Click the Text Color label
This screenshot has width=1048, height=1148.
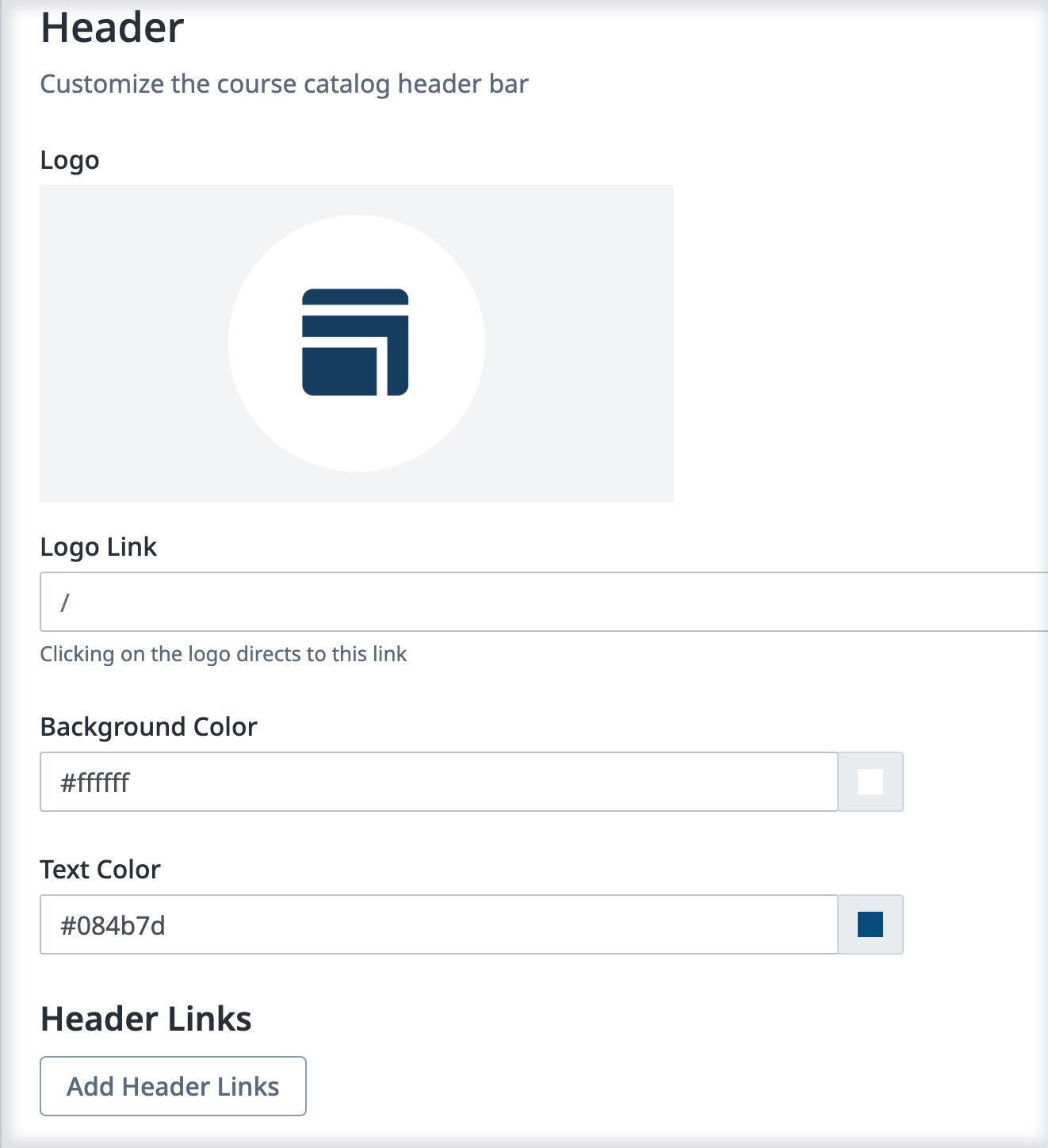tap(100, 870)
